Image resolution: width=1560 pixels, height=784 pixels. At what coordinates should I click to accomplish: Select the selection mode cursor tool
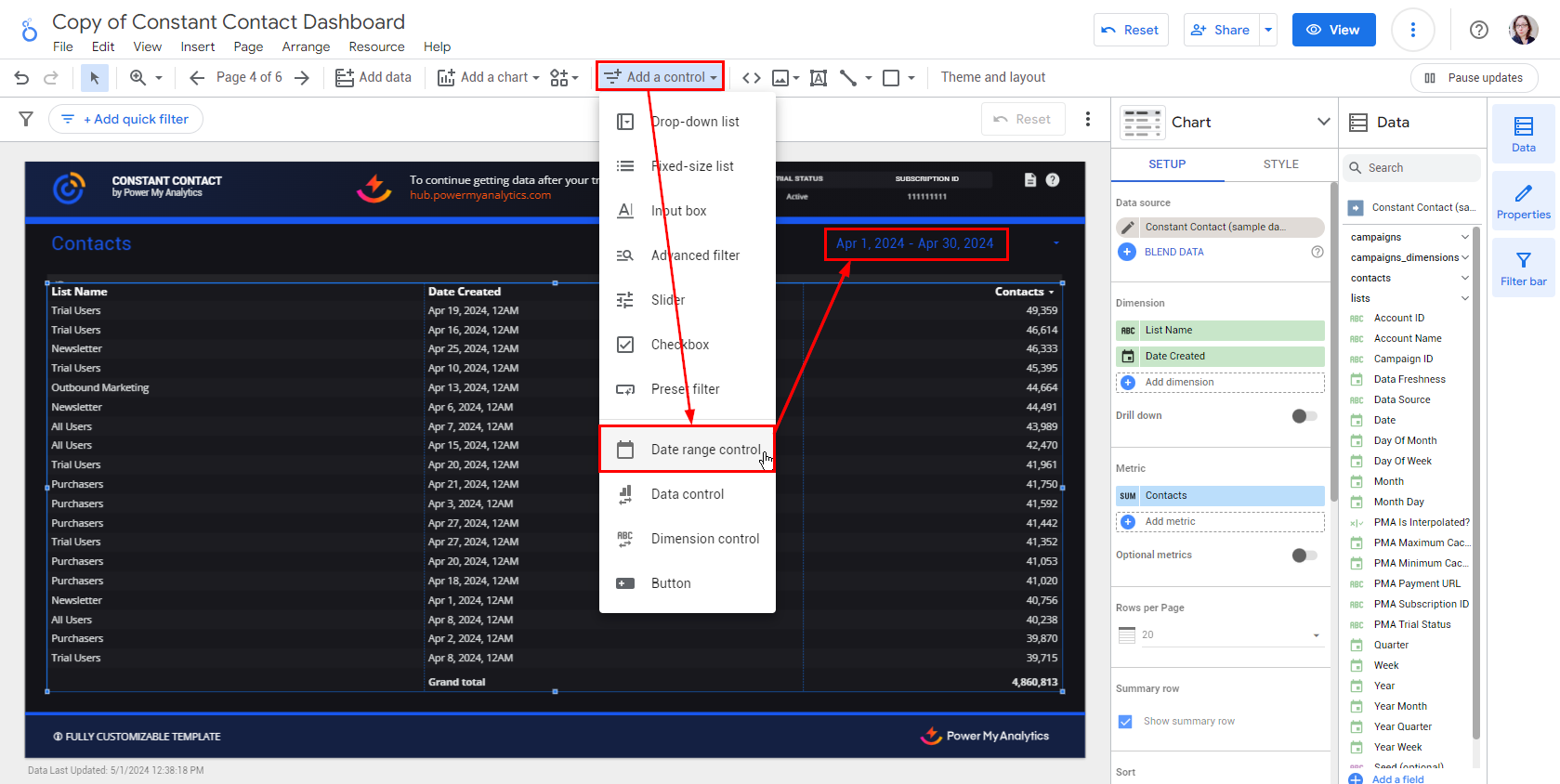click(94, 78)
